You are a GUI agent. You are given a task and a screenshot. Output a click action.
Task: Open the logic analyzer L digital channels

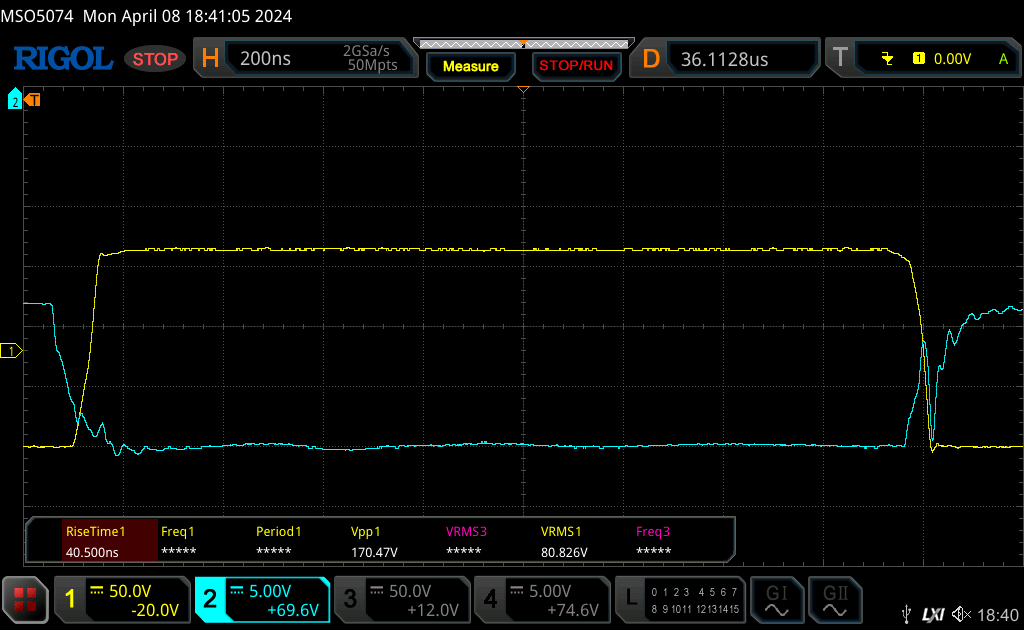point(680,599)
